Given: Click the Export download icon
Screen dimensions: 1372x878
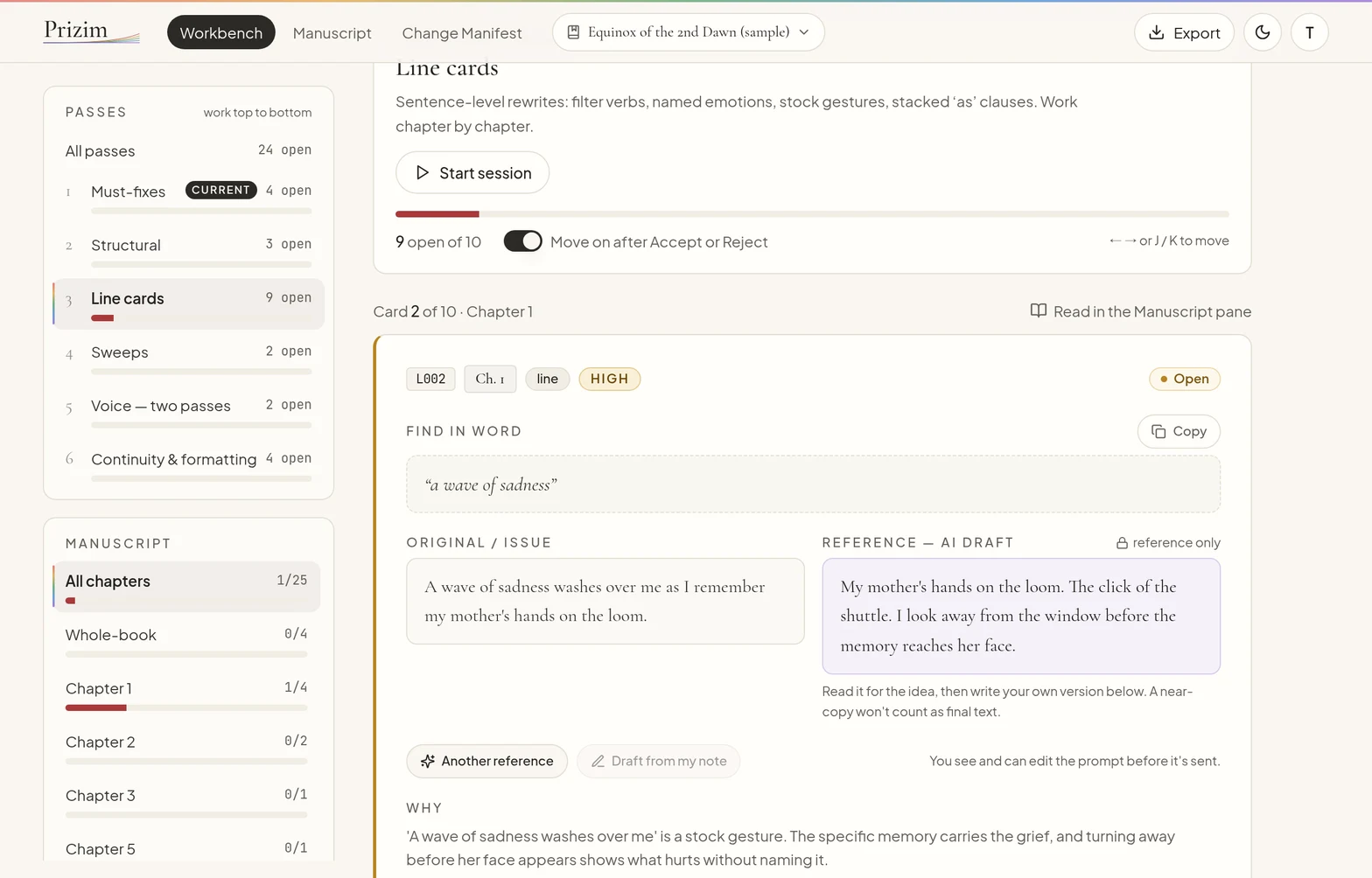Looking at the screenshot, I should 1156,32.
